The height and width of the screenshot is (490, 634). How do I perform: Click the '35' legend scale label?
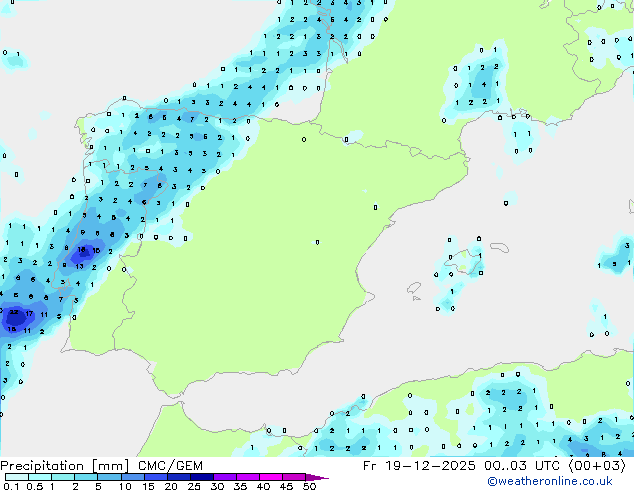(240, 486)
